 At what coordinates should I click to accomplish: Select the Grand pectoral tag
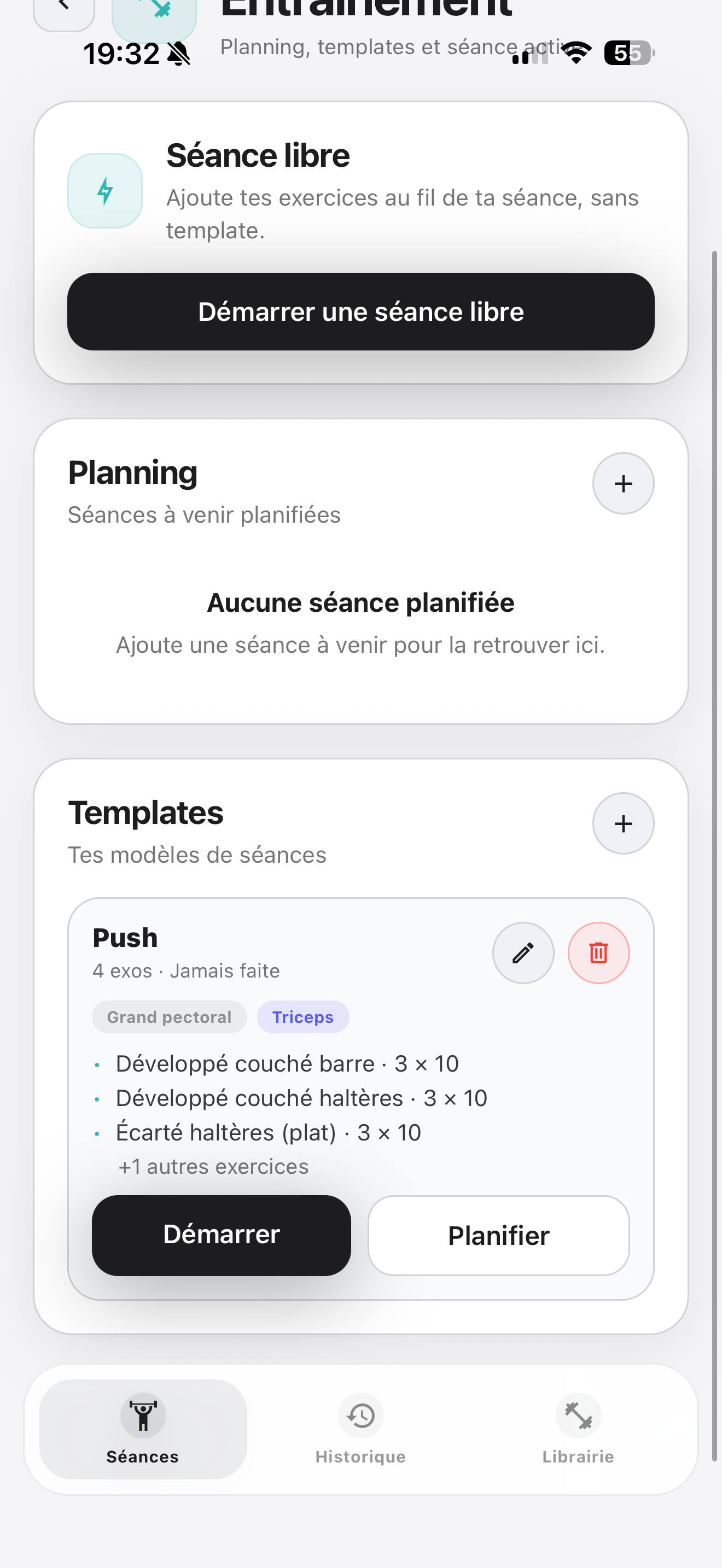[x=169, y=1016]
